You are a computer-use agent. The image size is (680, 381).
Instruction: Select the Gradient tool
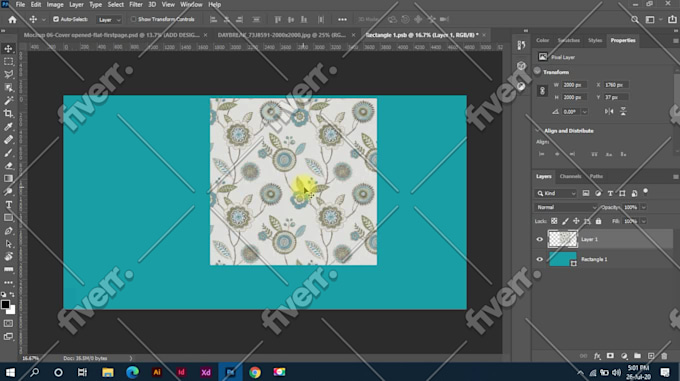(8, 179)
